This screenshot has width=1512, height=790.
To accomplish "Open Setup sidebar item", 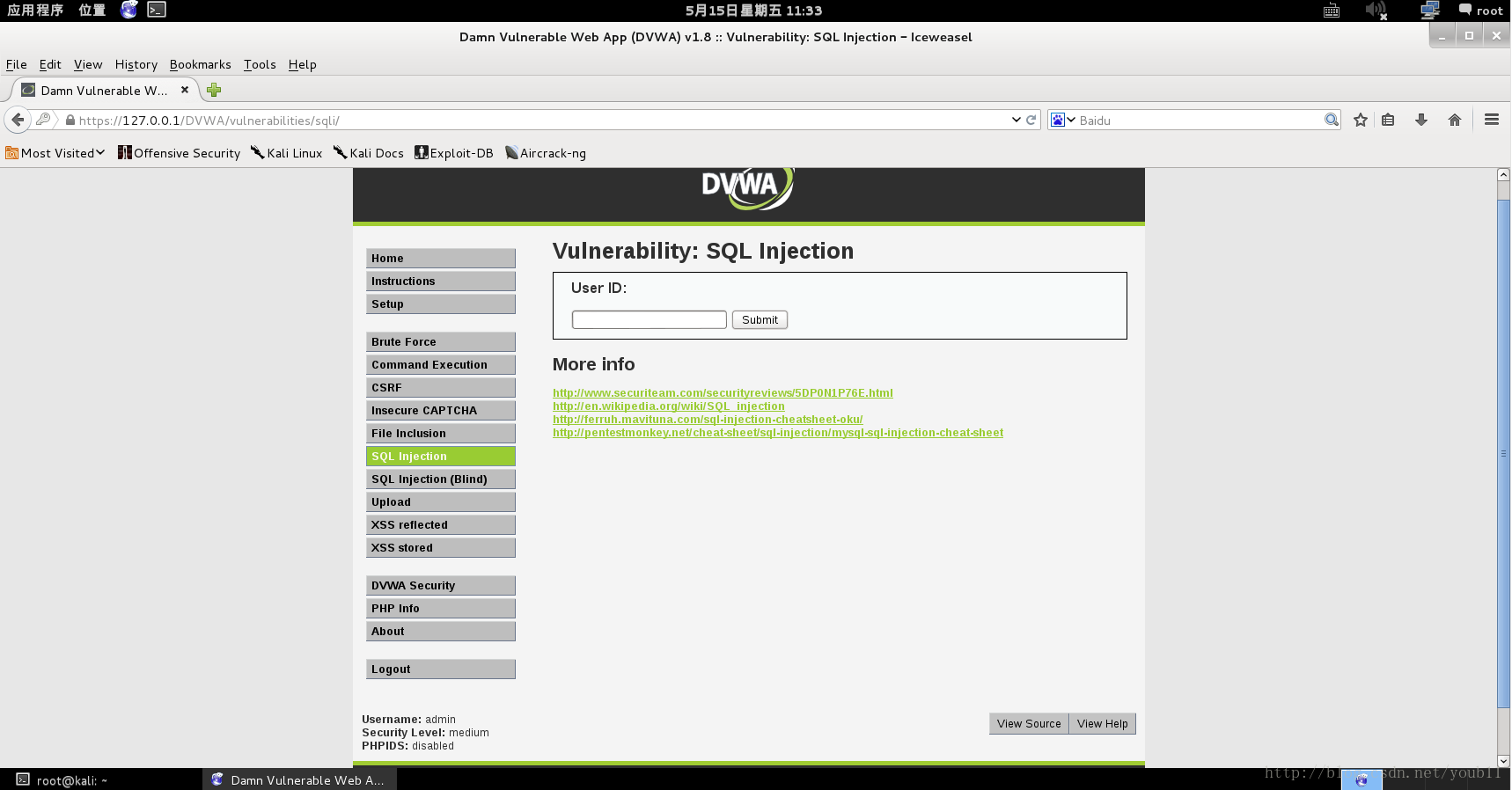I will pyautogui.click(x=441, y=304).
